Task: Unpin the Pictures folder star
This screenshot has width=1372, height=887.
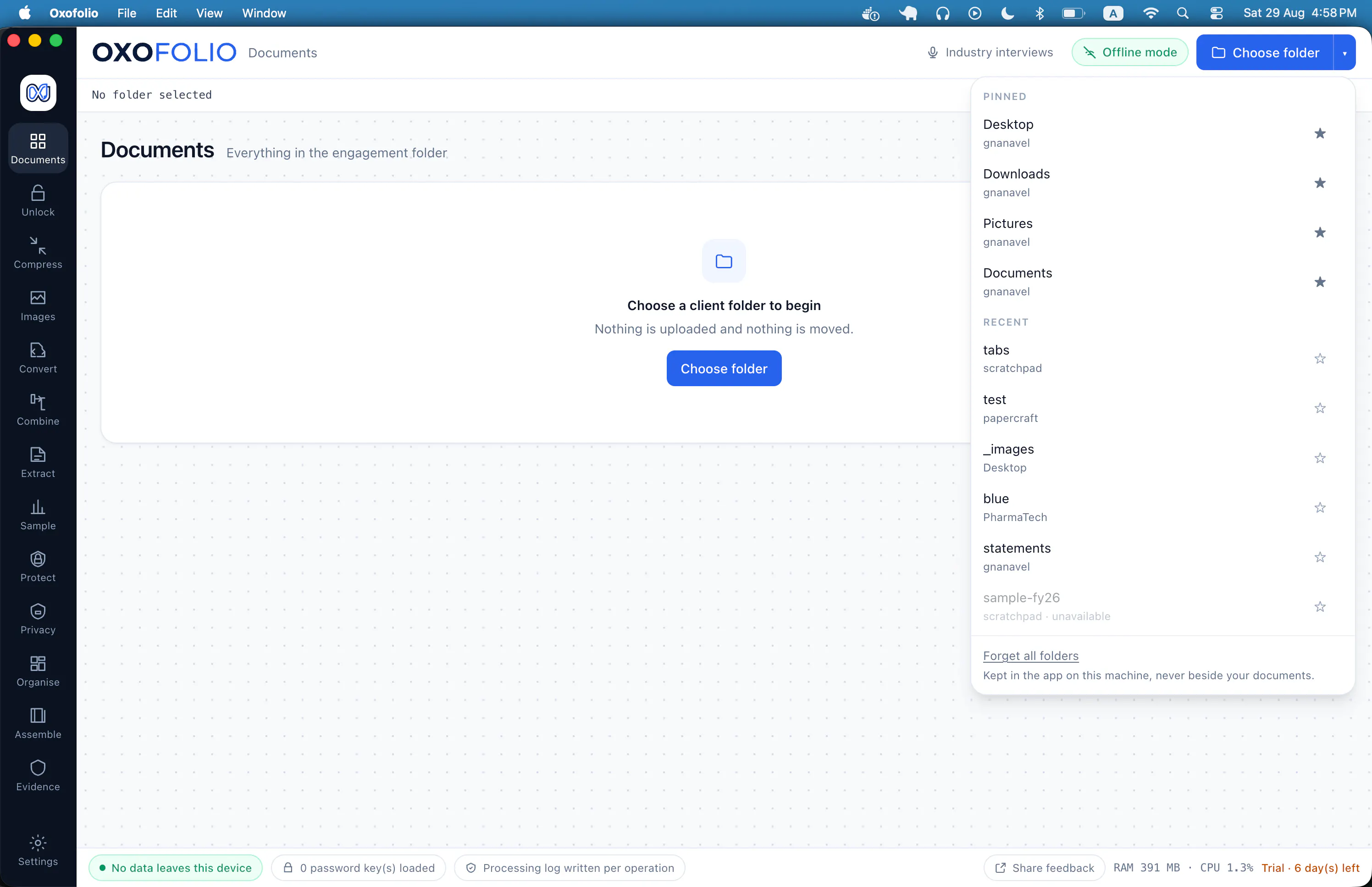Action: 1320,233
